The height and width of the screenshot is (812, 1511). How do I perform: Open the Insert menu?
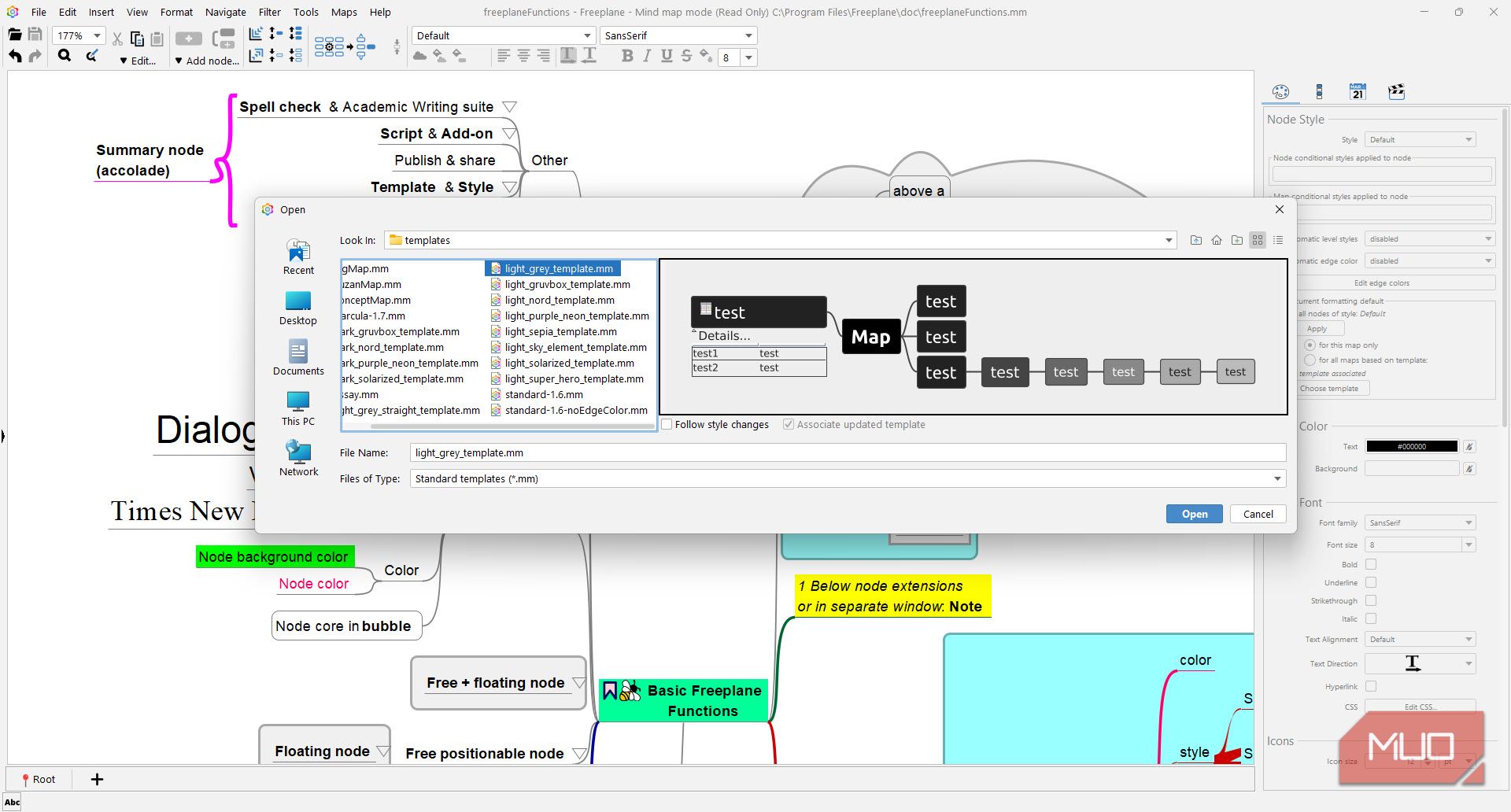[x=101, y=12]
